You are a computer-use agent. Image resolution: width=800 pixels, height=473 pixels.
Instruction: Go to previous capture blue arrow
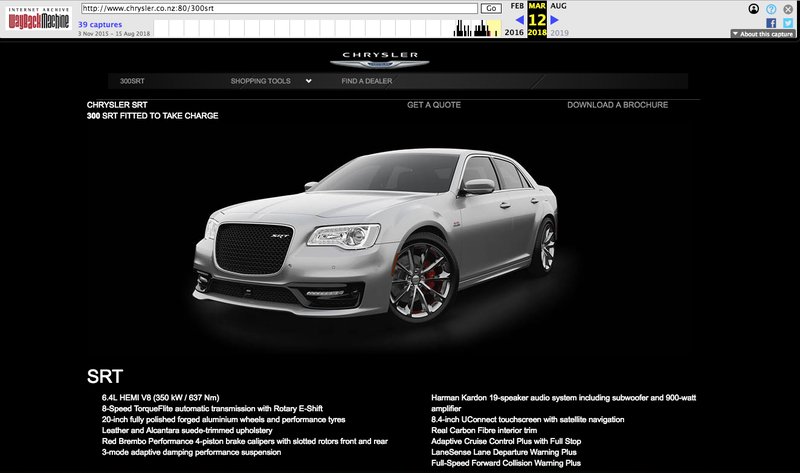(x=519, y=20)
